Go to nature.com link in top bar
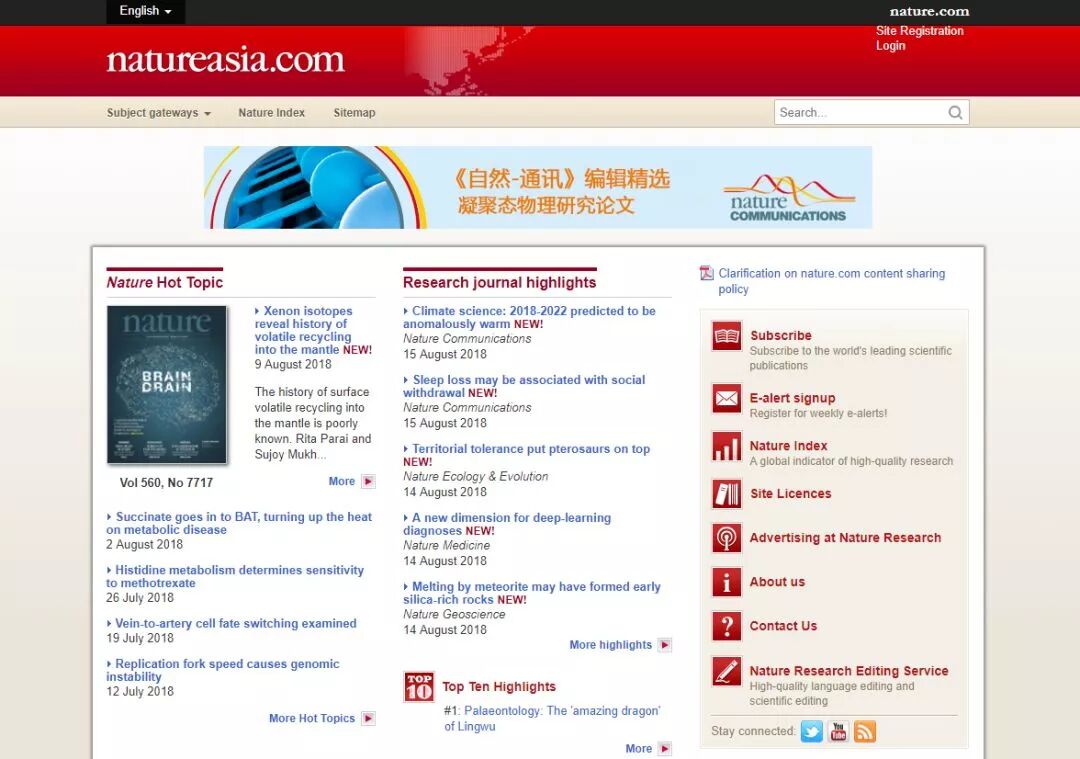1080x759 pixels. coord(929,12)
